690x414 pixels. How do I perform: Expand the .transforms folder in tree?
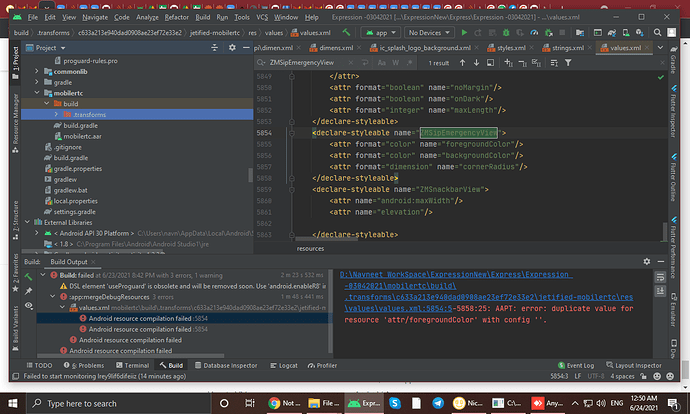click(x=56, y=115)
